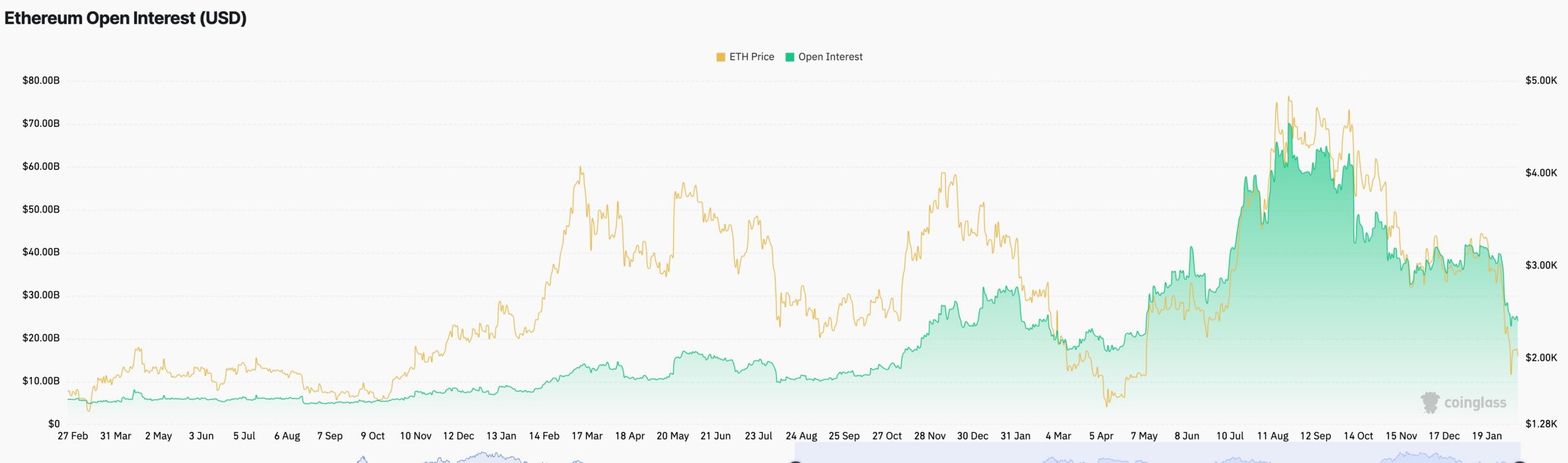Select the 28 Nov date on x-axis
1568x463 pixels.
pyautogui.click(x=930, y=436)
